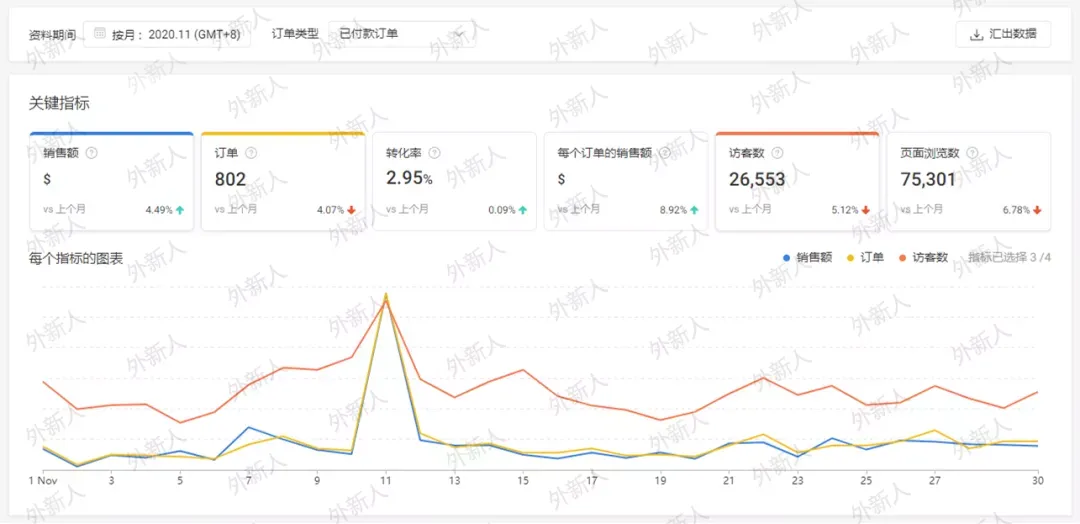The width and height of the screenshot is (1080, 524).
Task: Click the 订单 legend label
Action: click(872, 258)
